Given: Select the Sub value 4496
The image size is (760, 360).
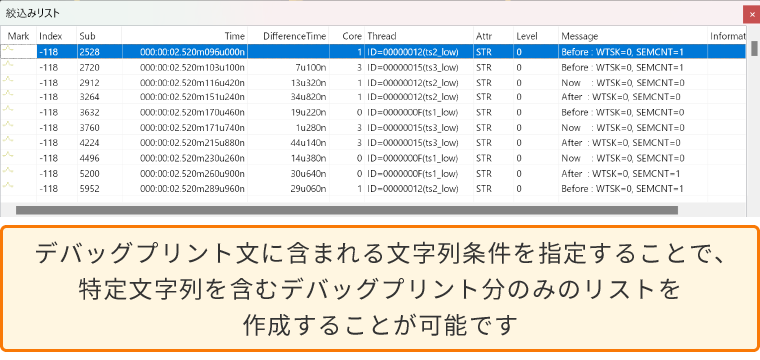Looking at the screenshot, I should point(90,158).
